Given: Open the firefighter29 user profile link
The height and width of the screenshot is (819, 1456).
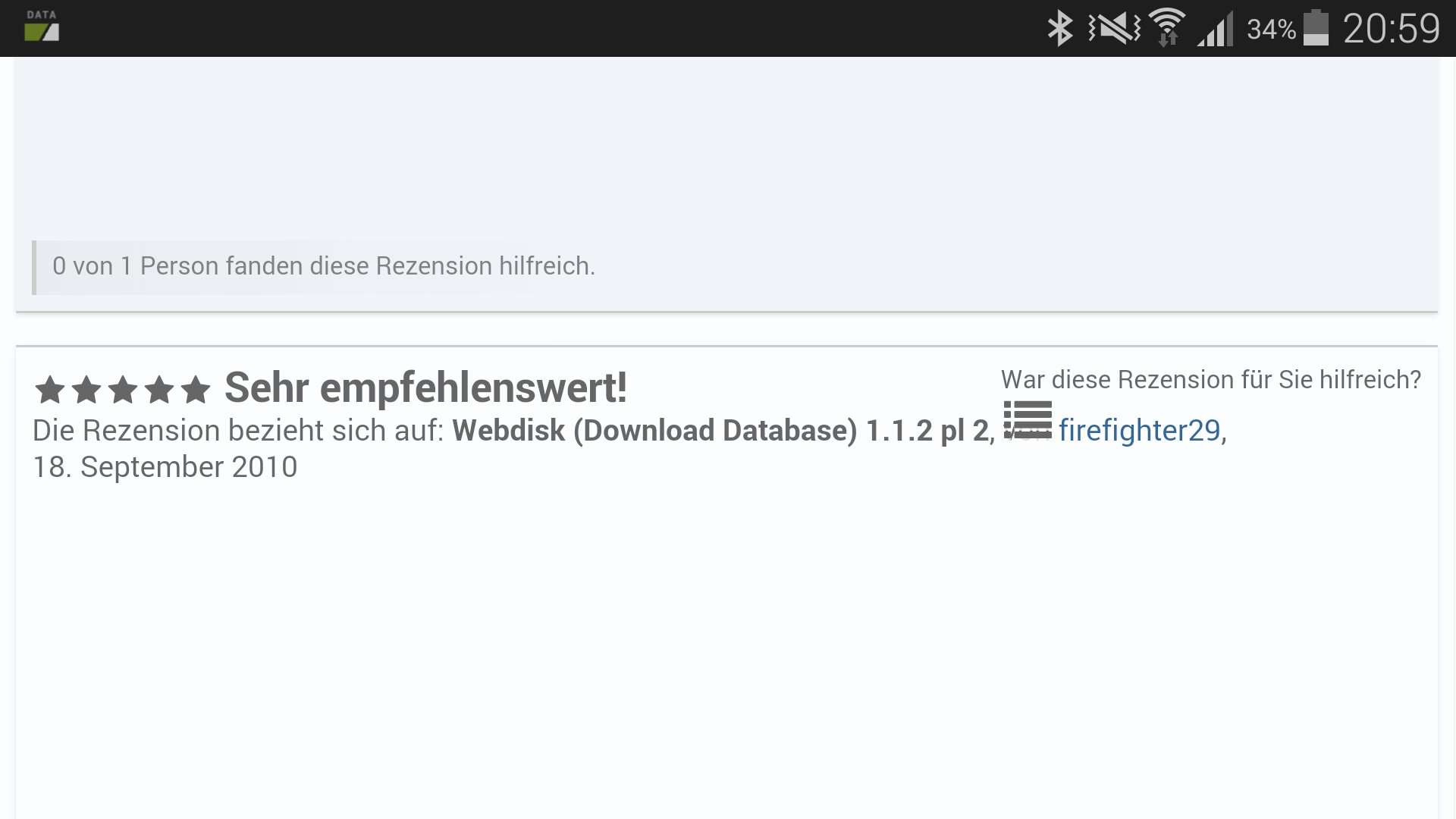Looking at the screenshot, I should click(1139, 431).
